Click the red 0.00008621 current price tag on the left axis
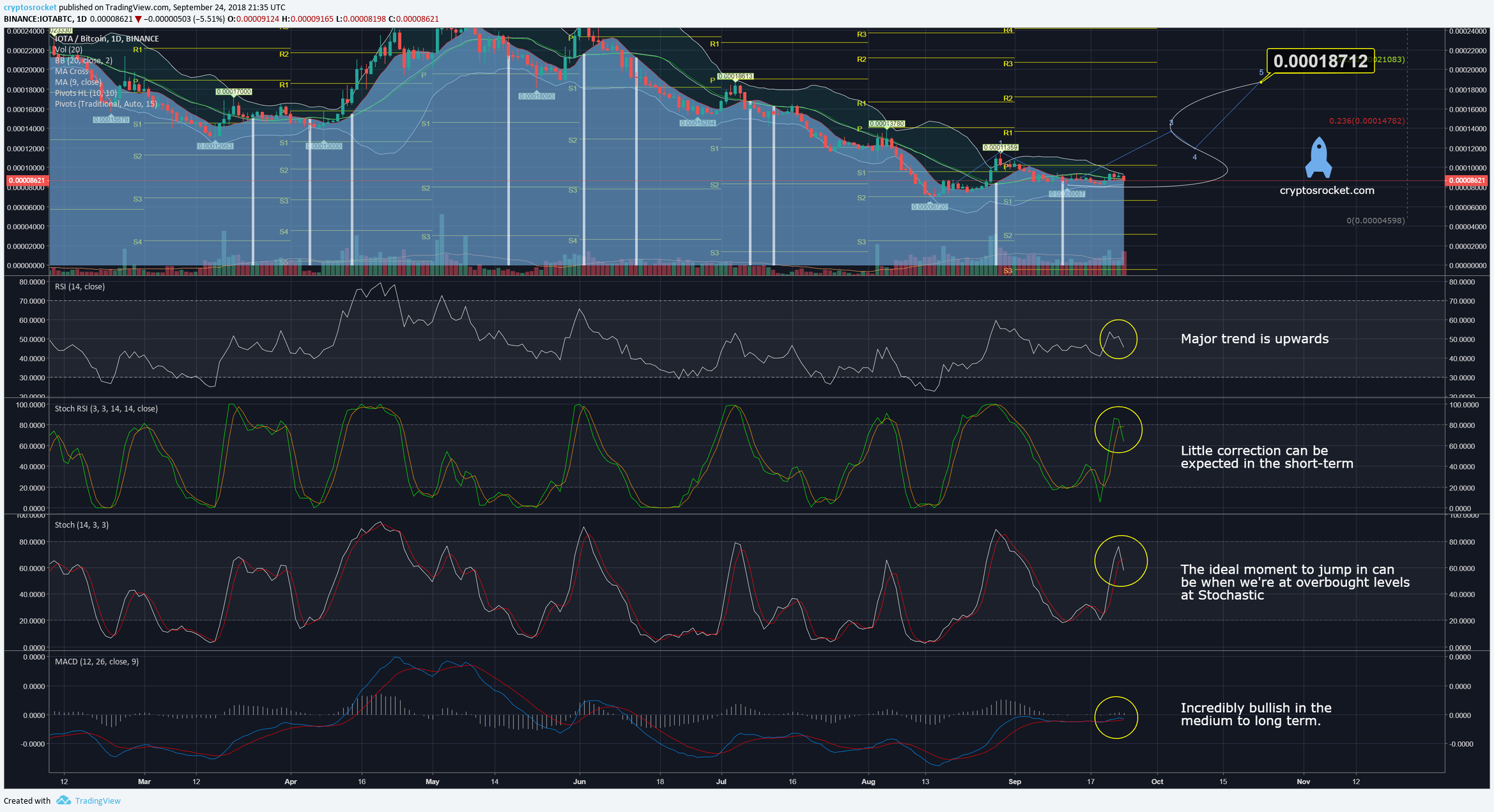The image size is (1494, 812). 27,180
